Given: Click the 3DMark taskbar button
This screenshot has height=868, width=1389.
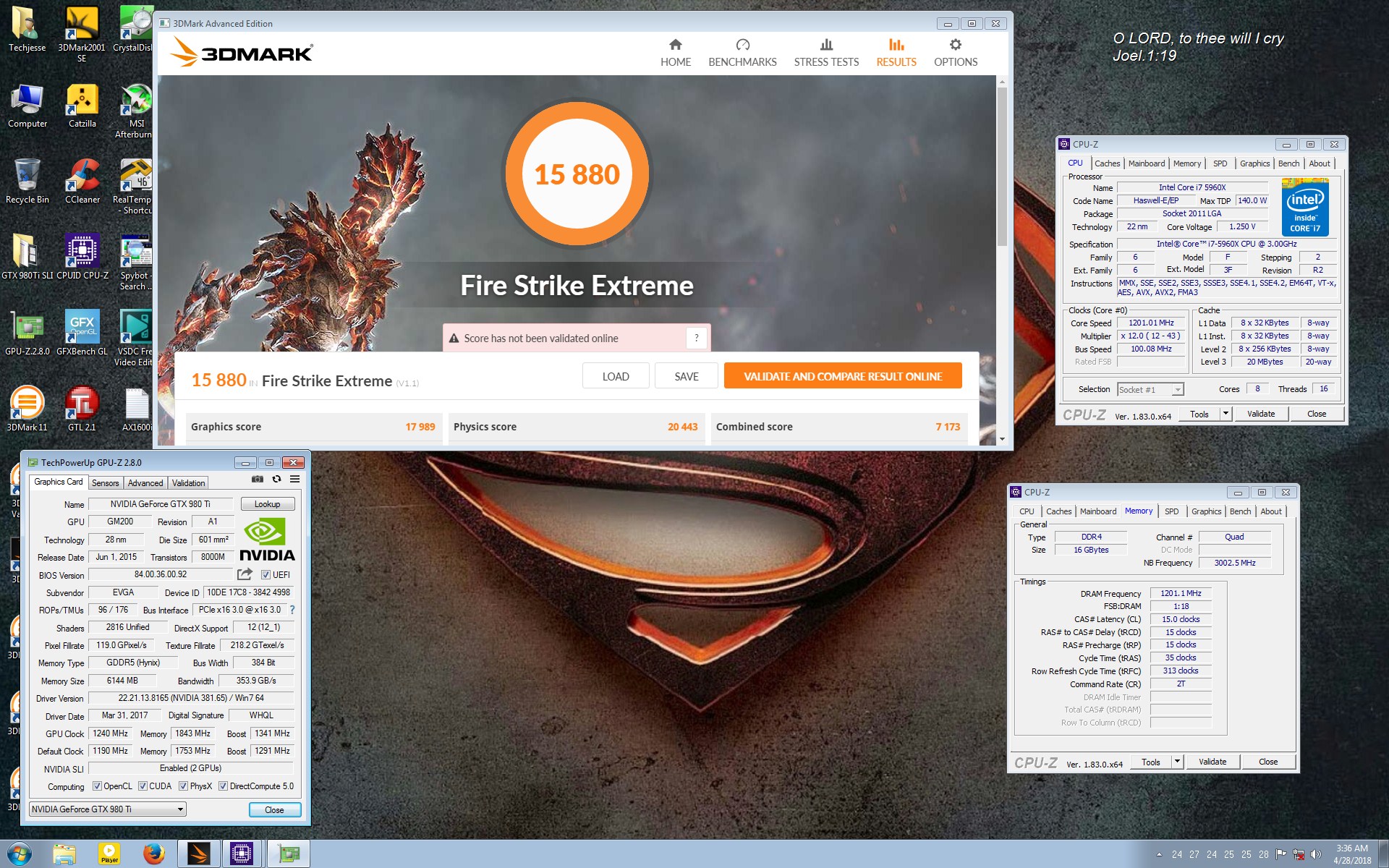Looking at the screenshot, I should coord(198,854).
